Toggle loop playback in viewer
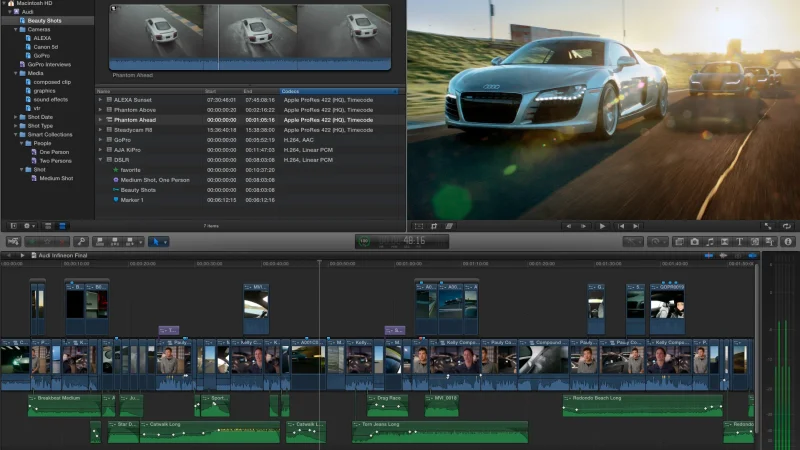 point(787,226)
